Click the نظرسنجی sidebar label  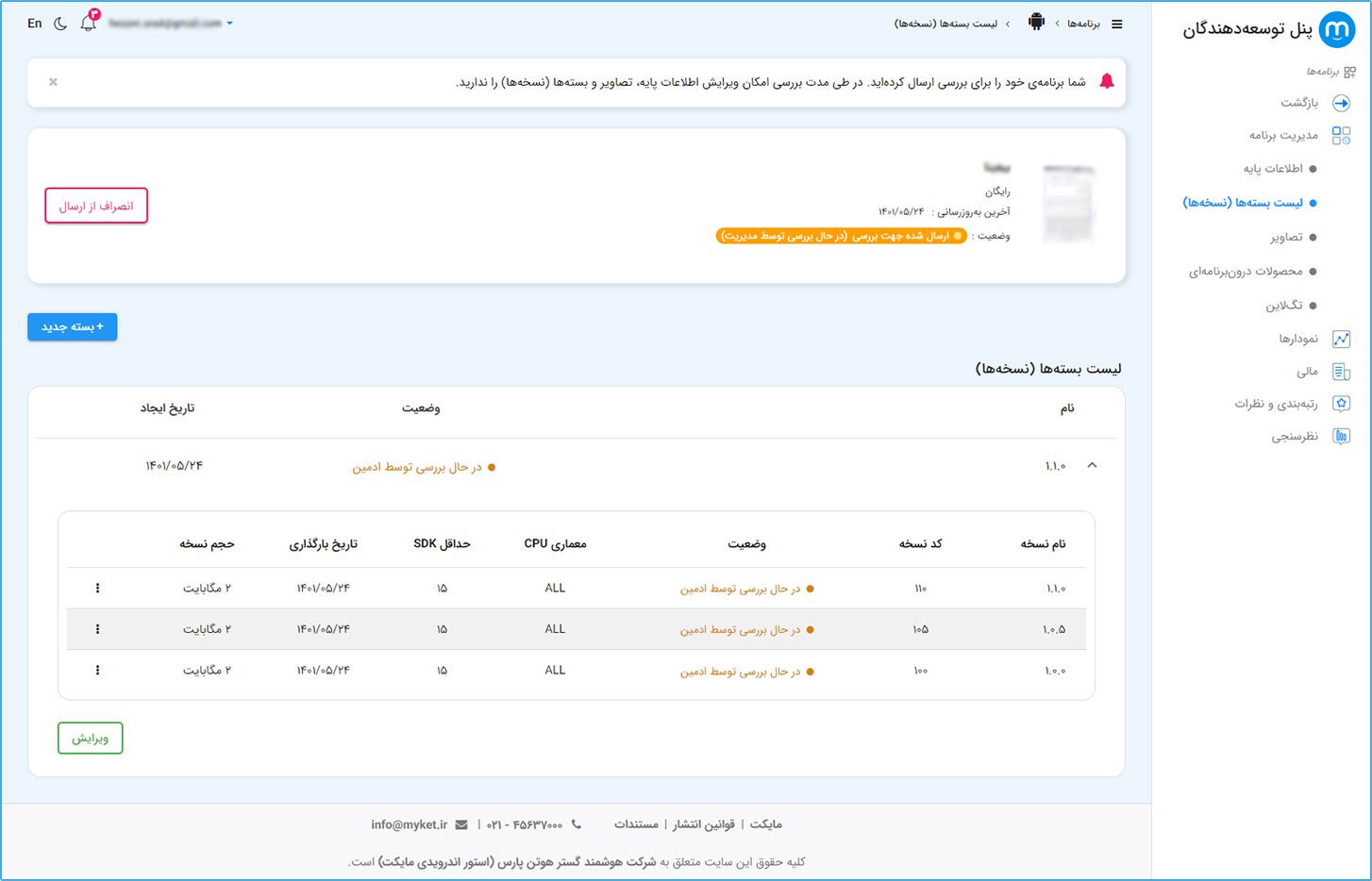[x=1295, y=436]
